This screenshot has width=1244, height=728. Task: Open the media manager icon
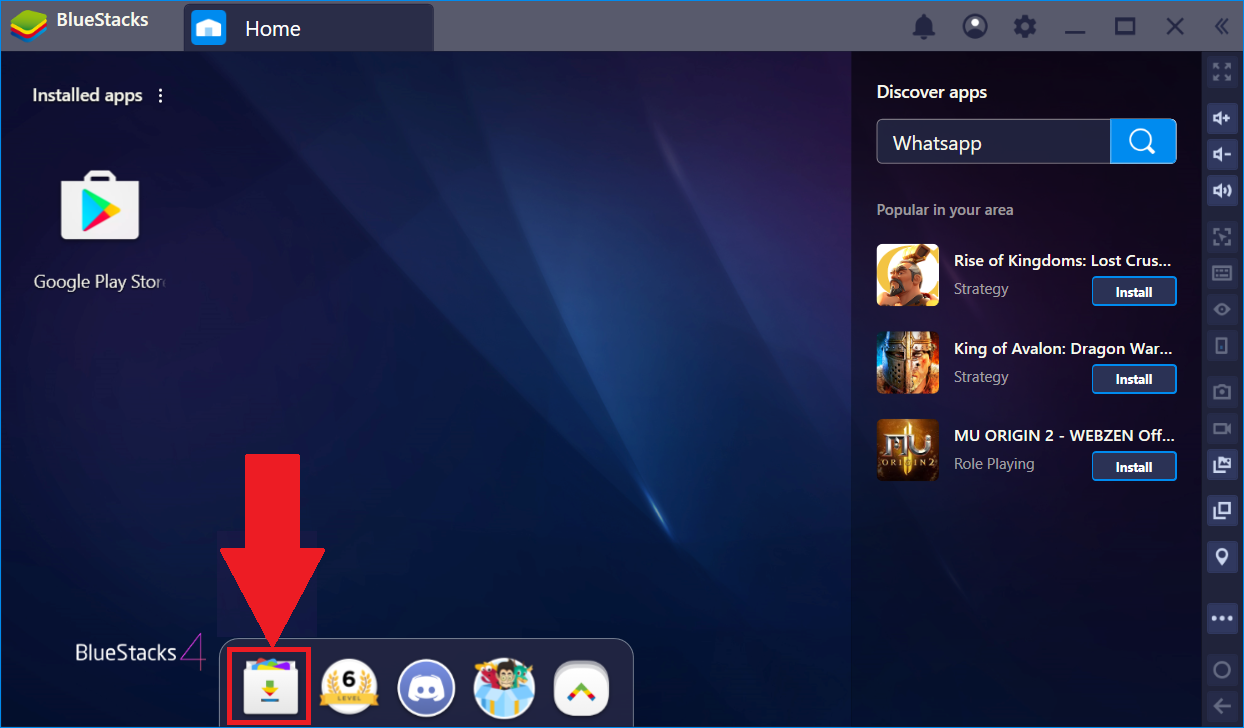(x=1222, y=464)
